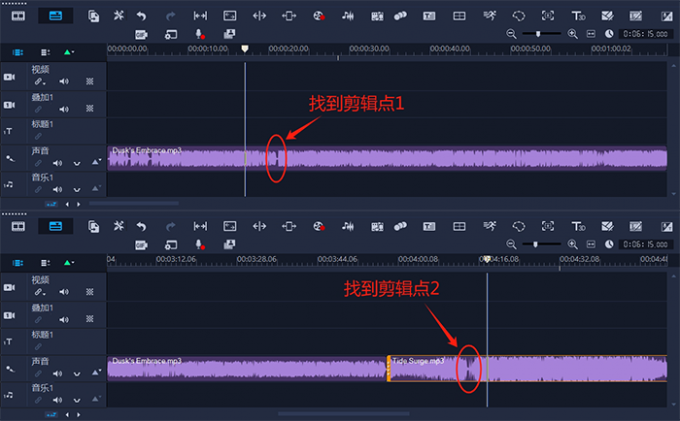Click the zoom slider in the upper timeline
This screenshot has height=421, width=680.
542,34
